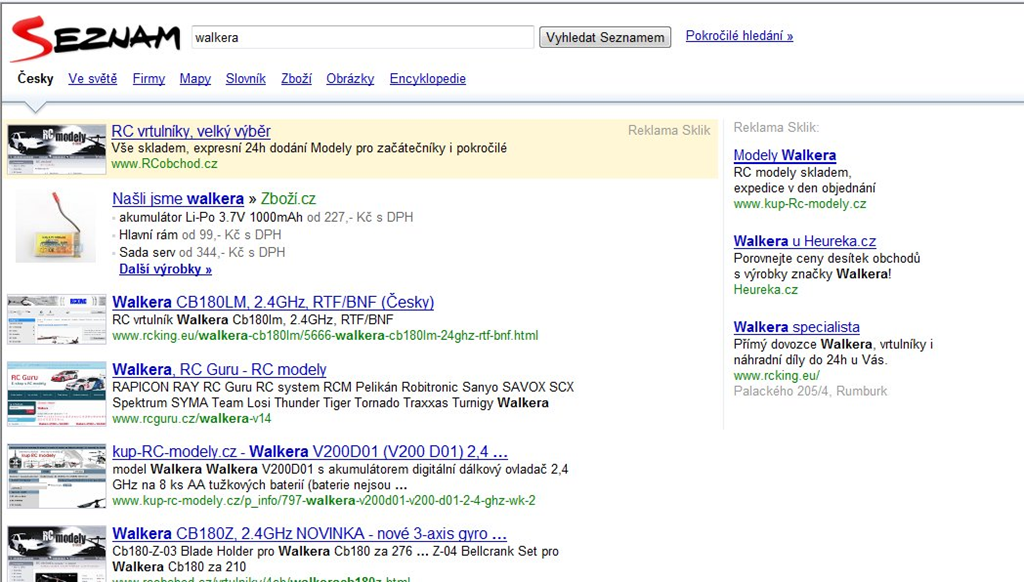Select the Česky search tab
The width and height of the screenshot is (1024, 582).
click(x=35, y=78)
